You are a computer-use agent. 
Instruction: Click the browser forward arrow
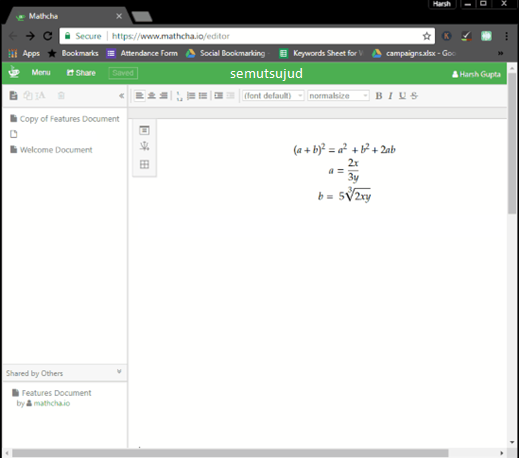click(x=30, y=36)
